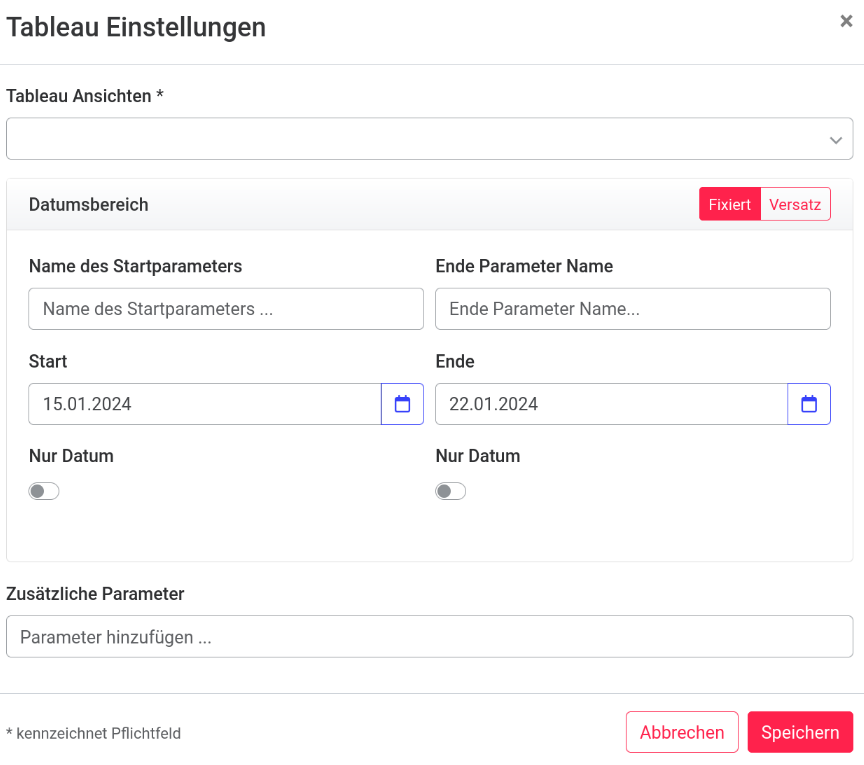Viewport: 864px width, 765px height.
Task: Switch to the Versatz date range mode
Action: pos(795,204)
